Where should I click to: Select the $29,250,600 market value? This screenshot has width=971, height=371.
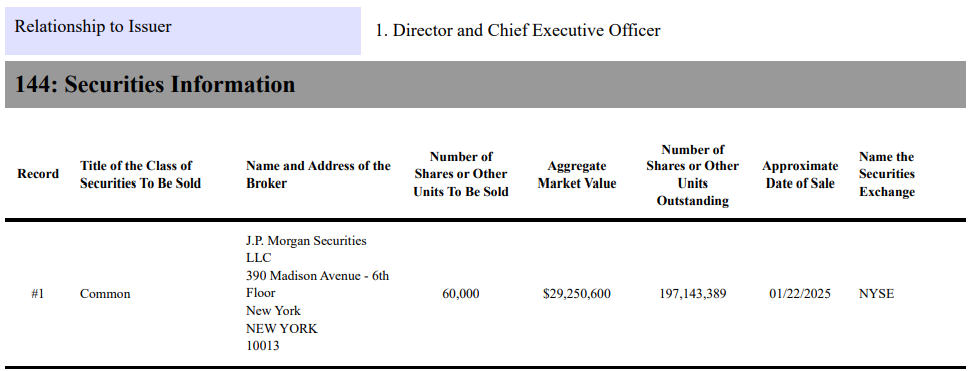[577, 294]
